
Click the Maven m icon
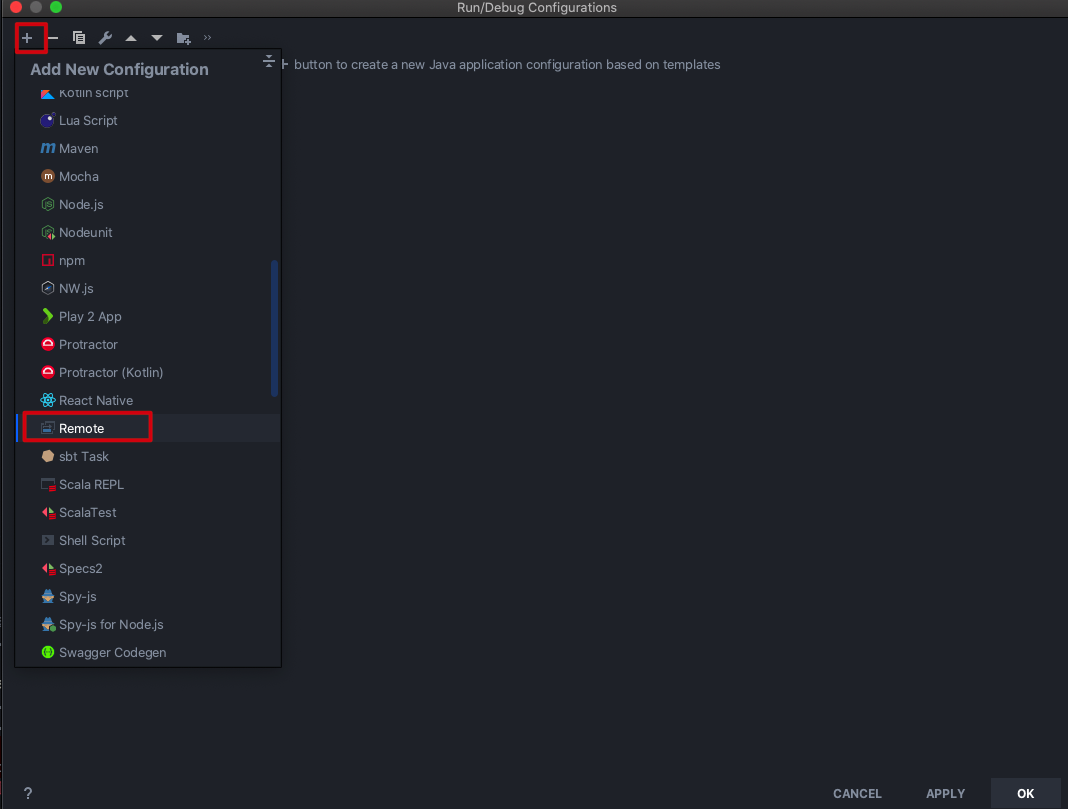tap(48, 148)
